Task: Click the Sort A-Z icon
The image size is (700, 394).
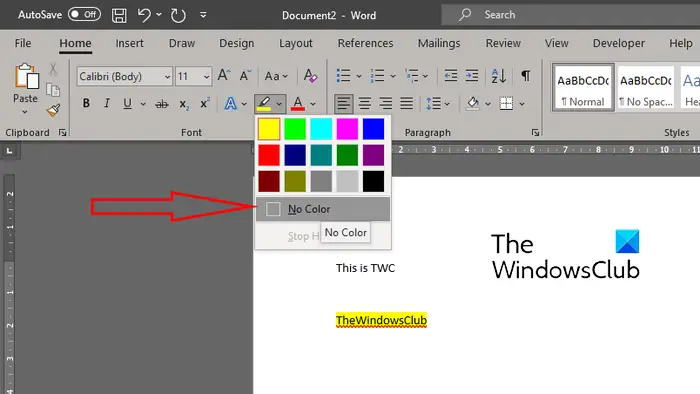Action: click(x=498, y=75)
